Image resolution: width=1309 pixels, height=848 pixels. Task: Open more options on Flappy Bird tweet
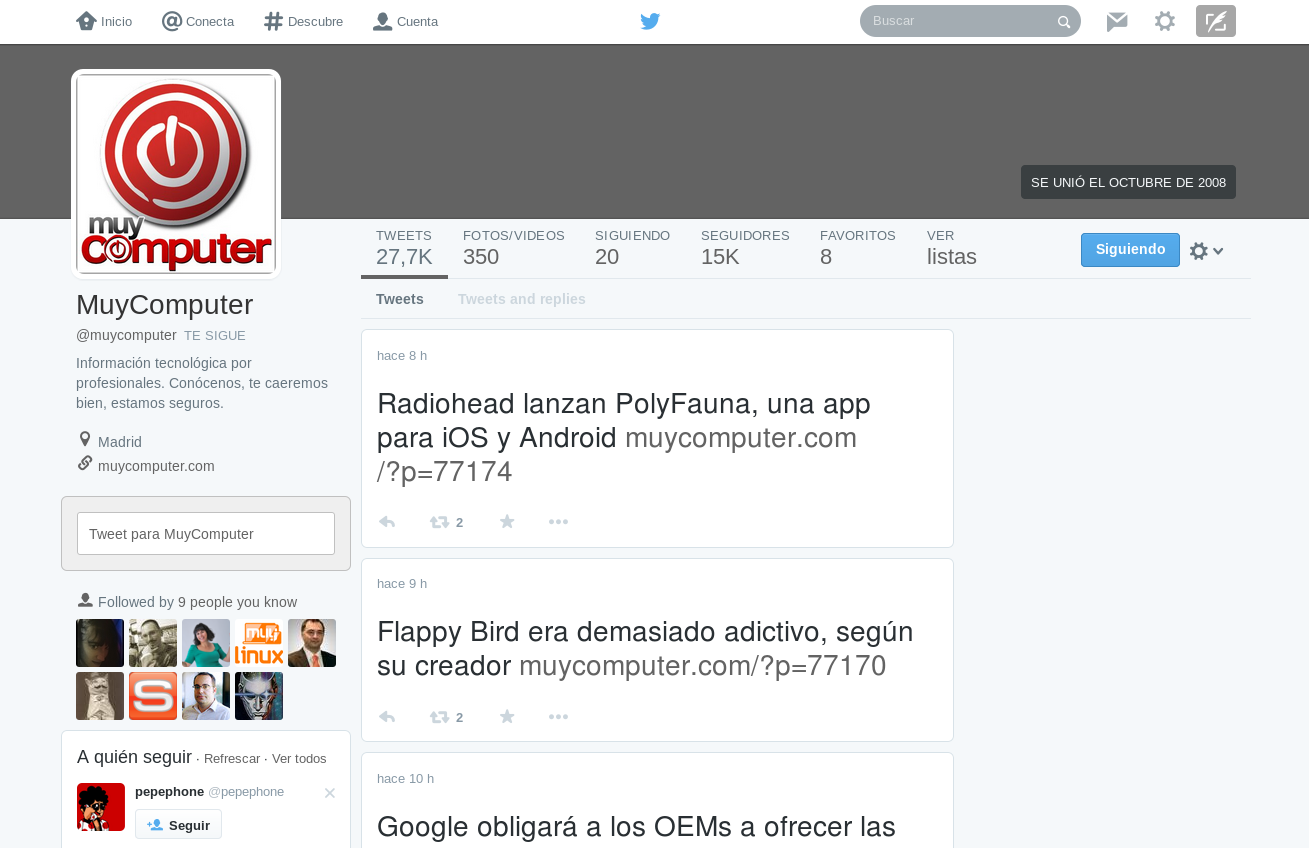pyautogui.click(x=558, y=717)
